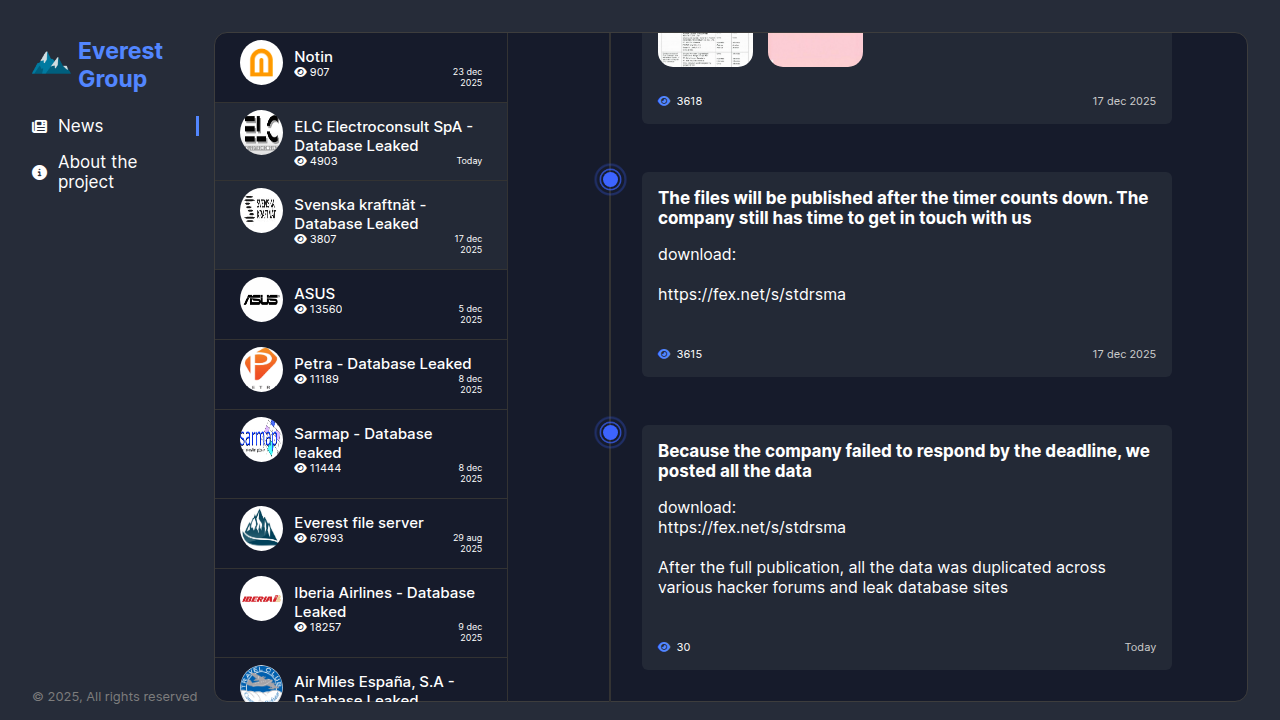Click the News newspaper icon
The width and height of the screenshot is (1280, 720).
coord(40,127)
